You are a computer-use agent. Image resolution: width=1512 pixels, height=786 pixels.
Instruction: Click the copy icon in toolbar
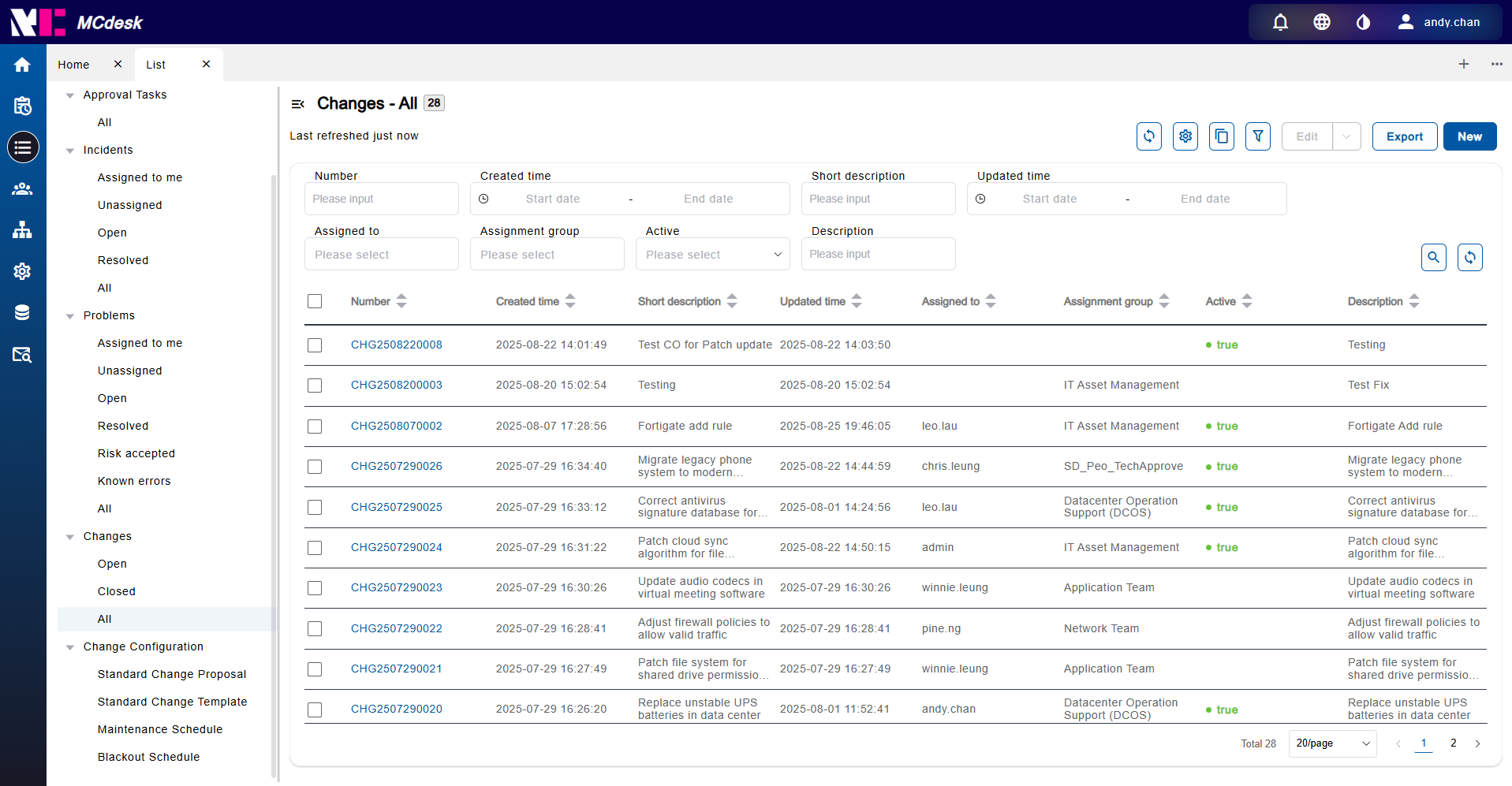(x=1222, y=136)
